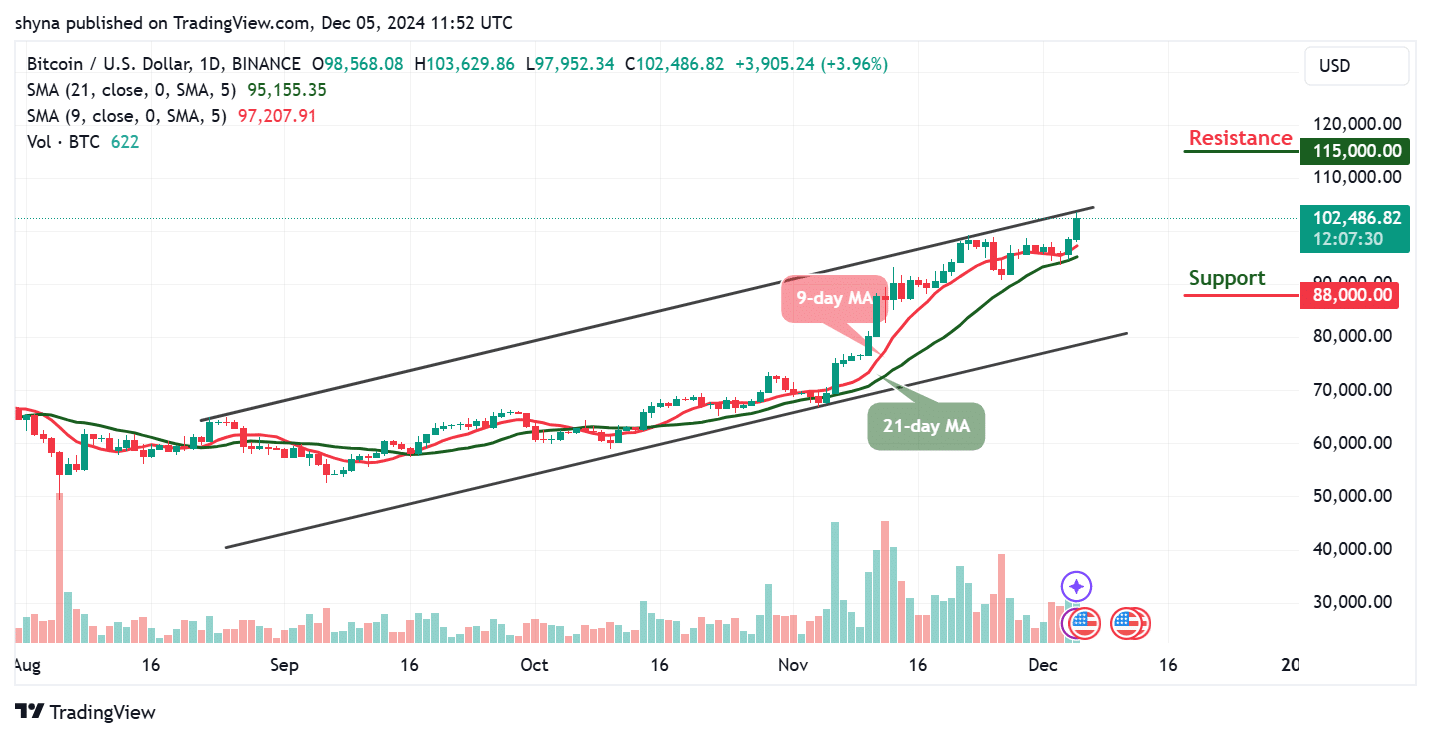Select the SMA 21 indicator legend

[x=134, y=90]
